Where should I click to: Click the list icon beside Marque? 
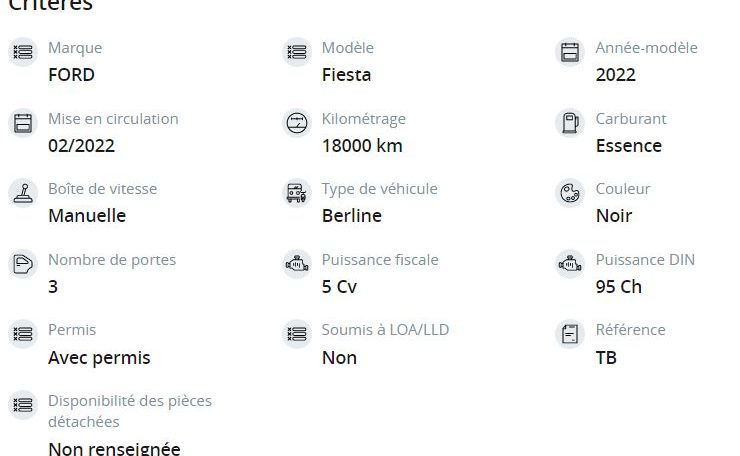point(23,52)
